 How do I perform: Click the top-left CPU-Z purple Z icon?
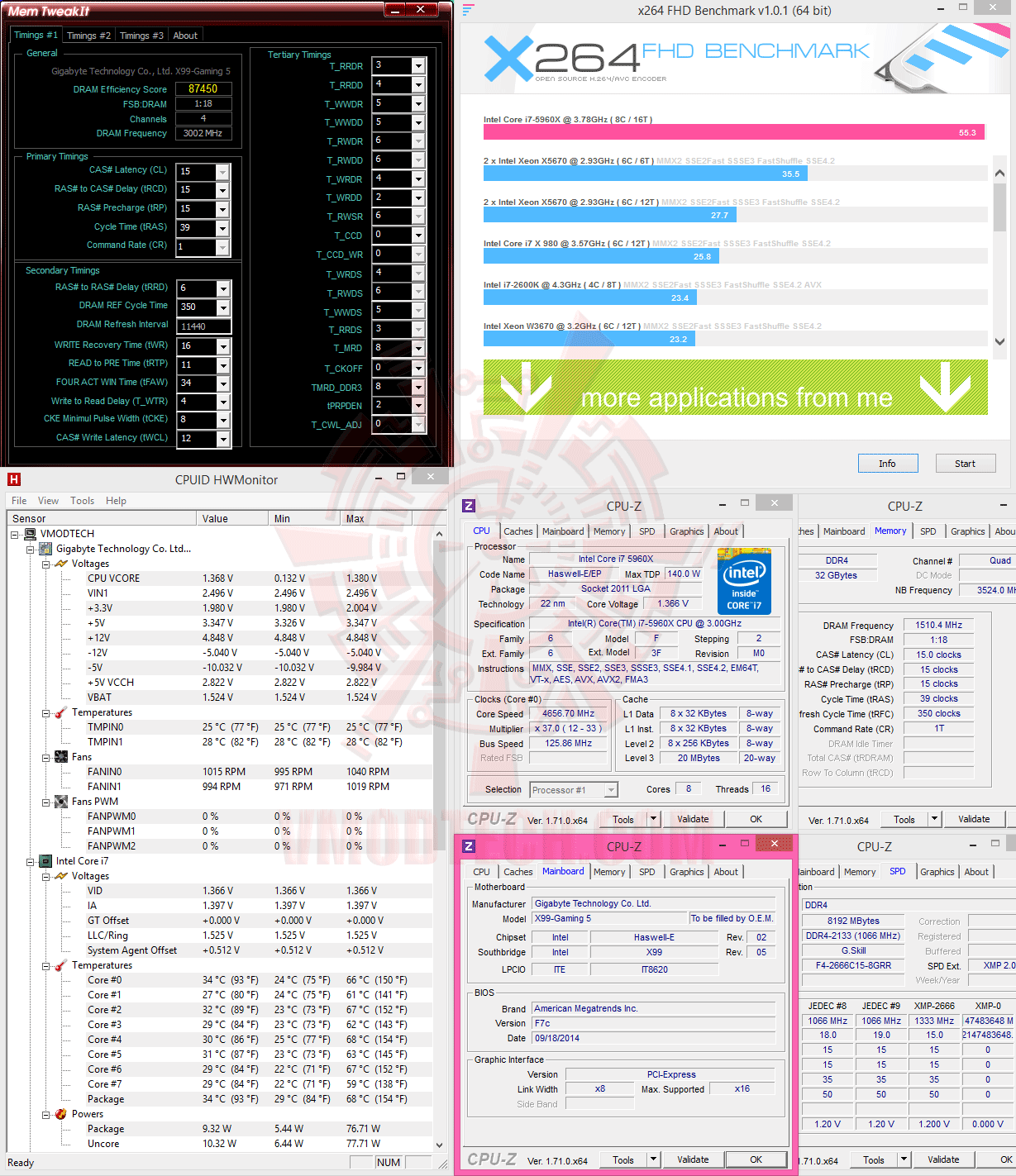(x=469, y=506)
